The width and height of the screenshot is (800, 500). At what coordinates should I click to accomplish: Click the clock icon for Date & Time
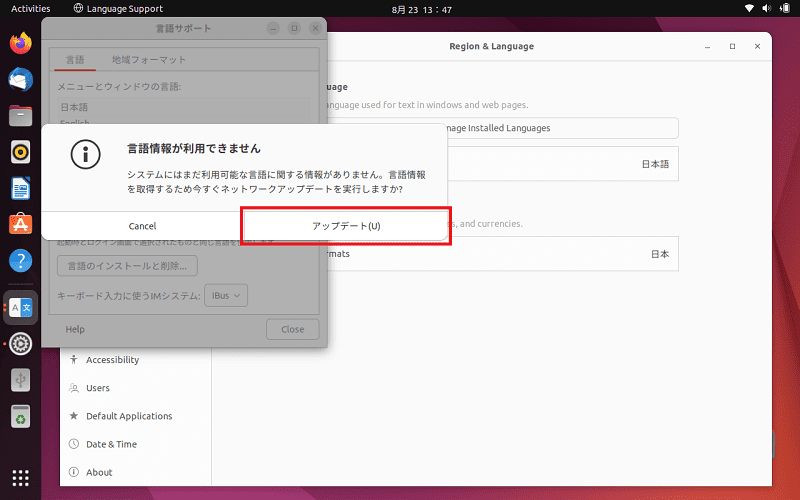(74, 444)
